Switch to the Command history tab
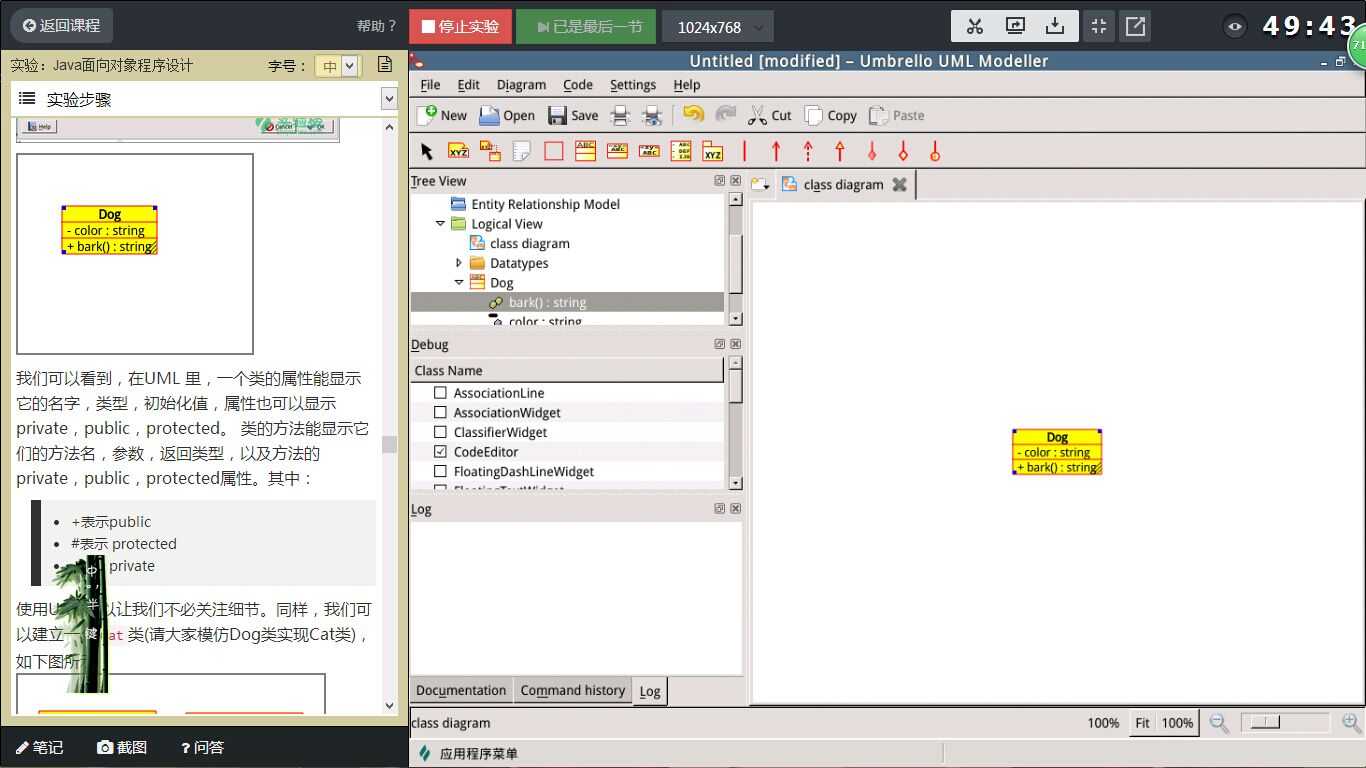Viewport: 1366px width, 768px height. pos(572,690)
